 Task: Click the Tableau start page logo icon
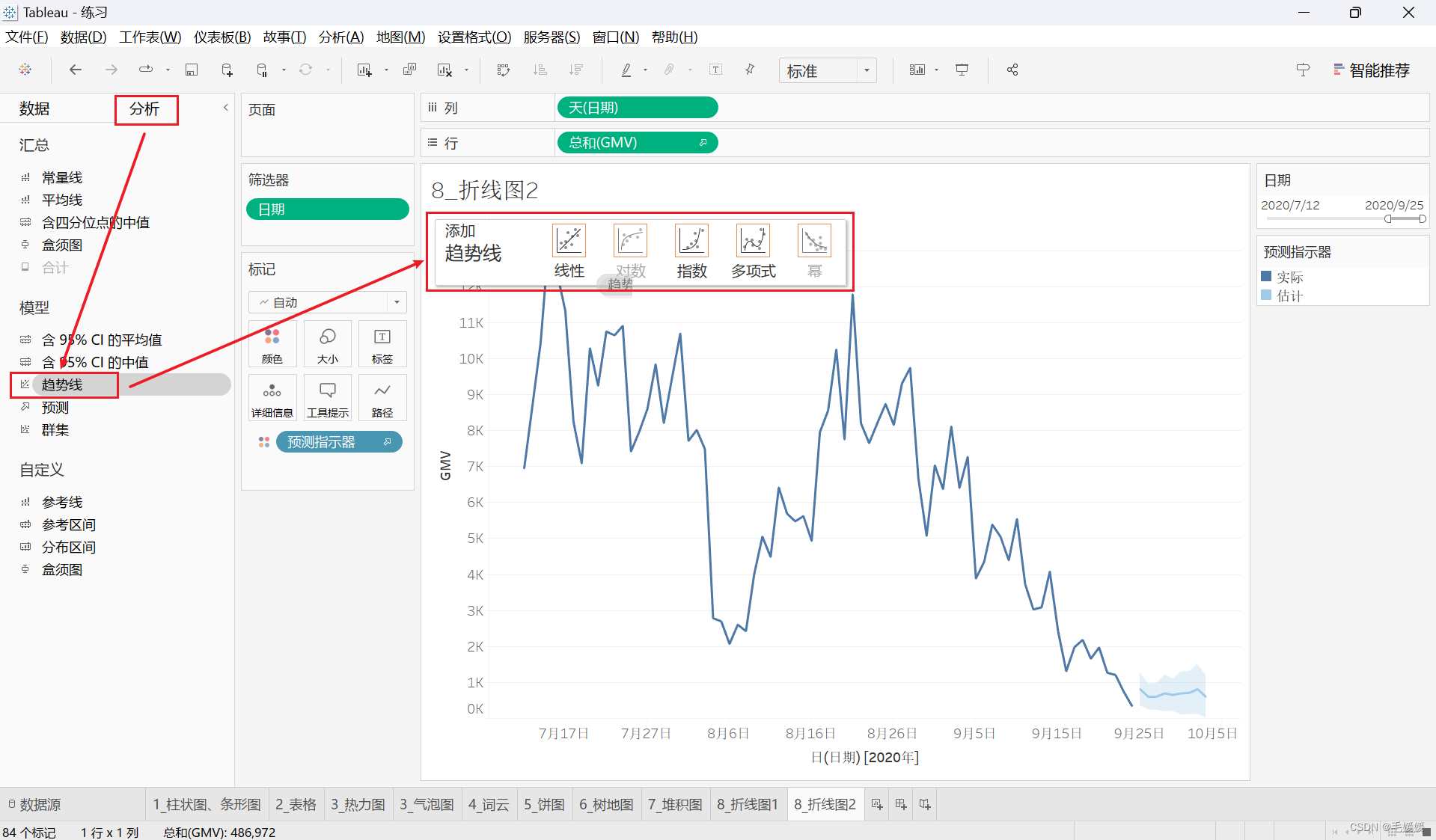[x=25, y=70]
